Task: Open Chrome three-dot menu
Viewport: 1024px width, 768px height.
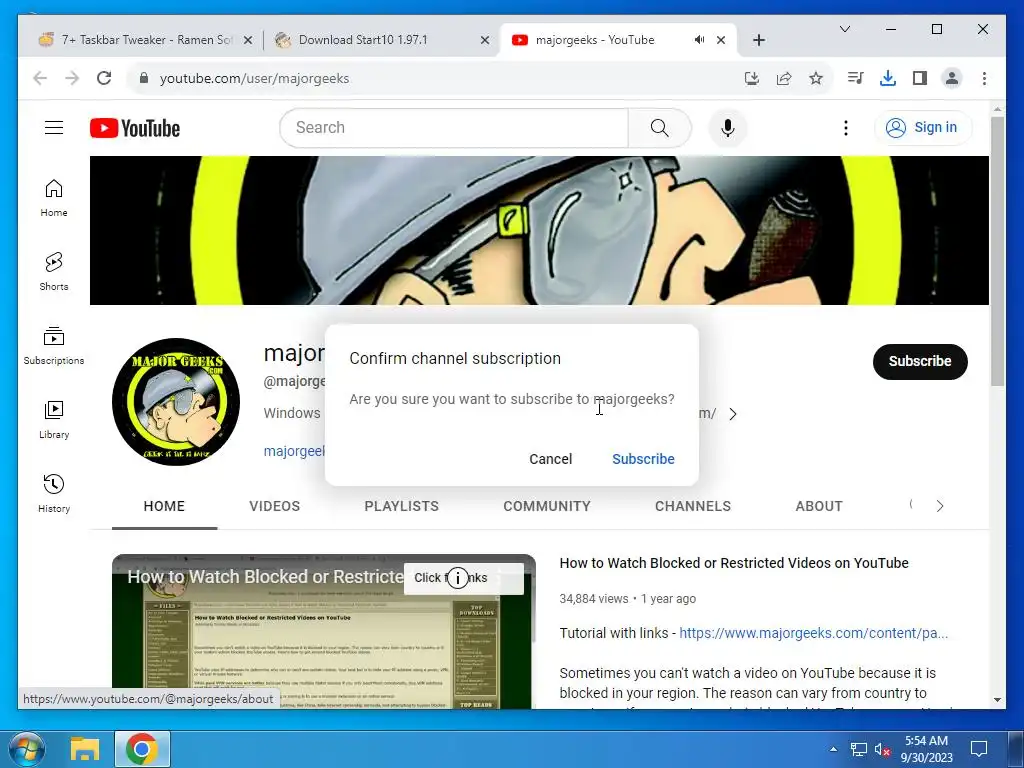Action: [x=984, y=78]
